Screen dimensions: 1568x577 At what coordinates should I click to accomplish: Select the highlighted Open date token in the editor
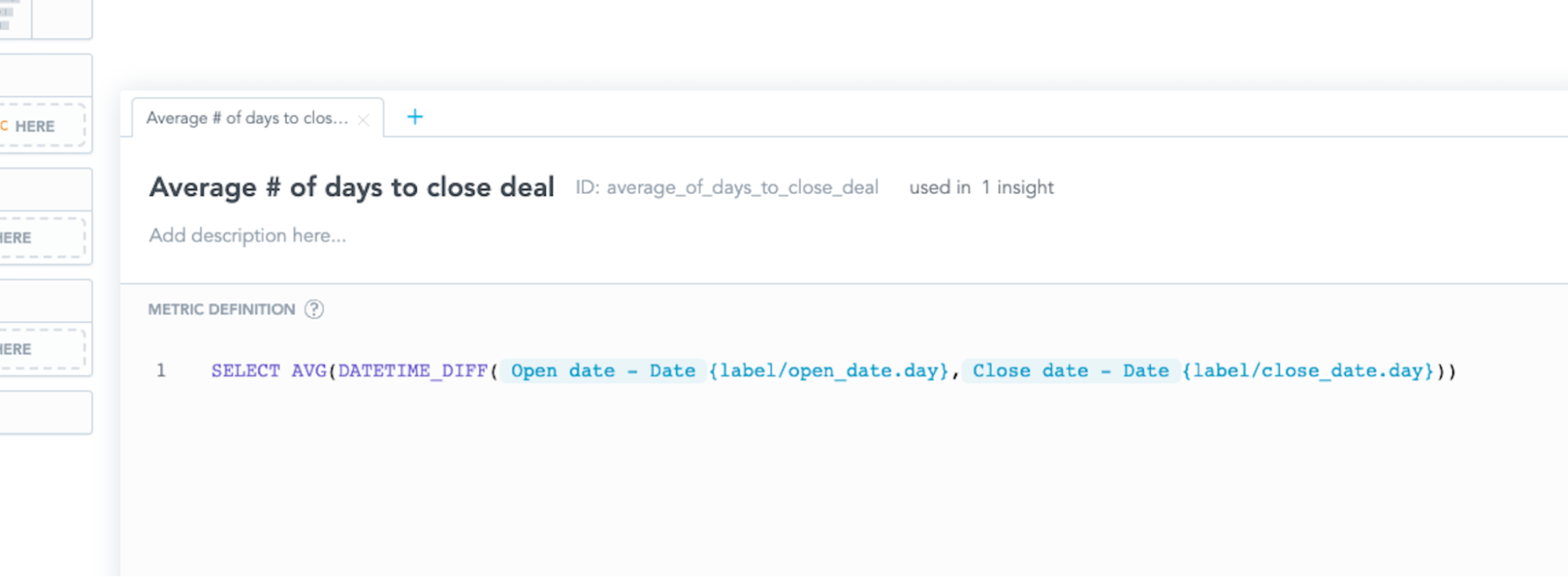602,370
